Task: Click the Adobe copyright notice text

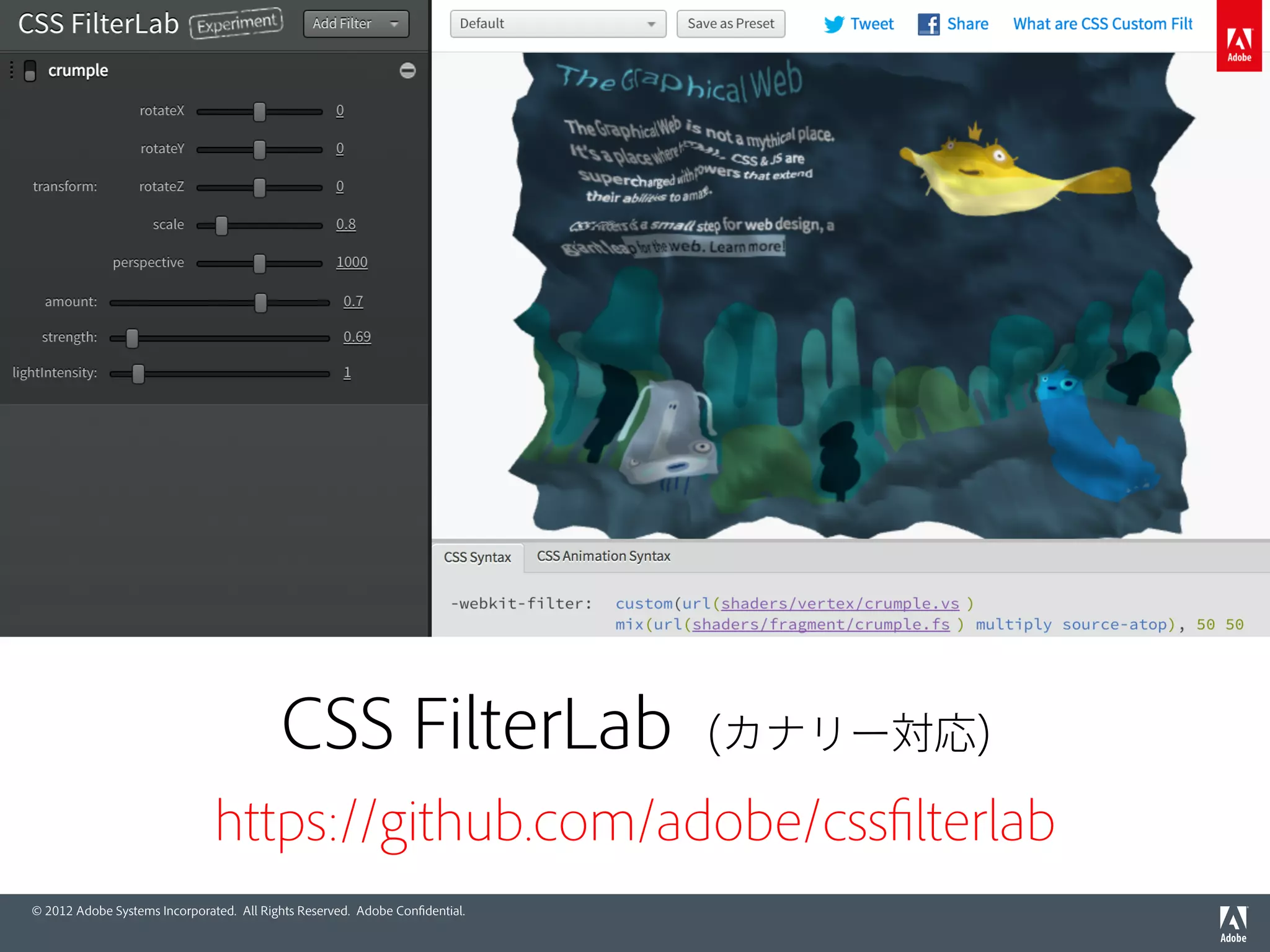Action: [x=248, y=910]
